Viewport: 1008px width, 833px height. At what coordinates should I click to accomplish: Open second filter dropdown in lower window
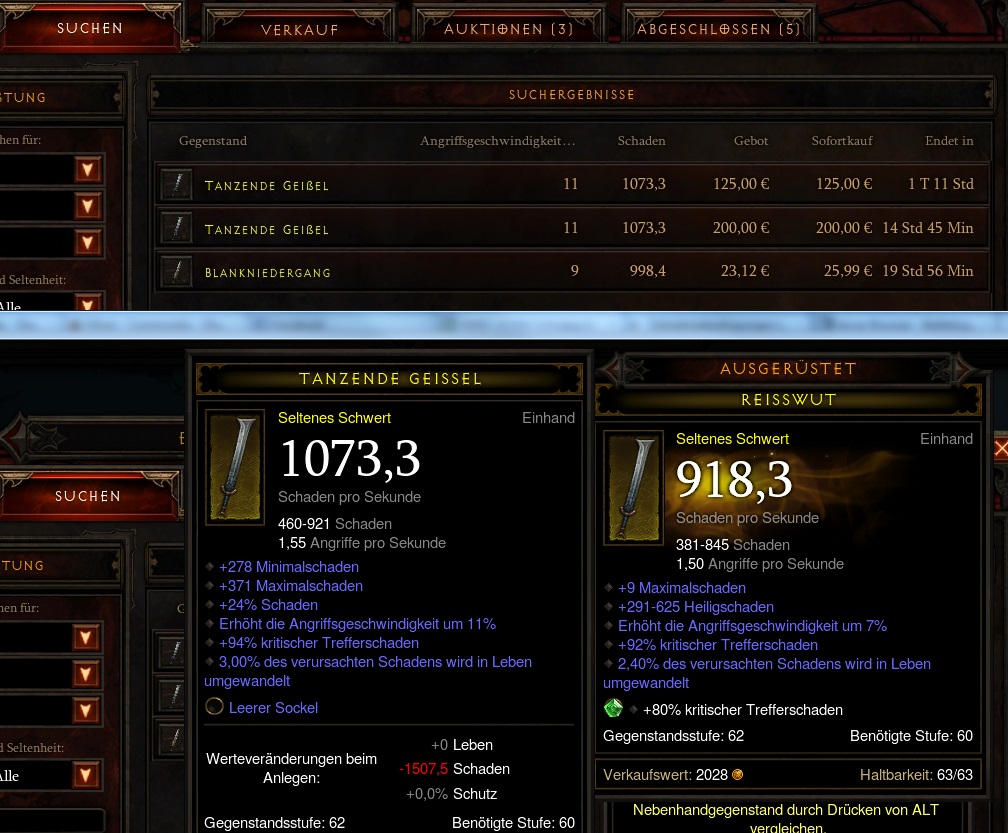point(86,674)
